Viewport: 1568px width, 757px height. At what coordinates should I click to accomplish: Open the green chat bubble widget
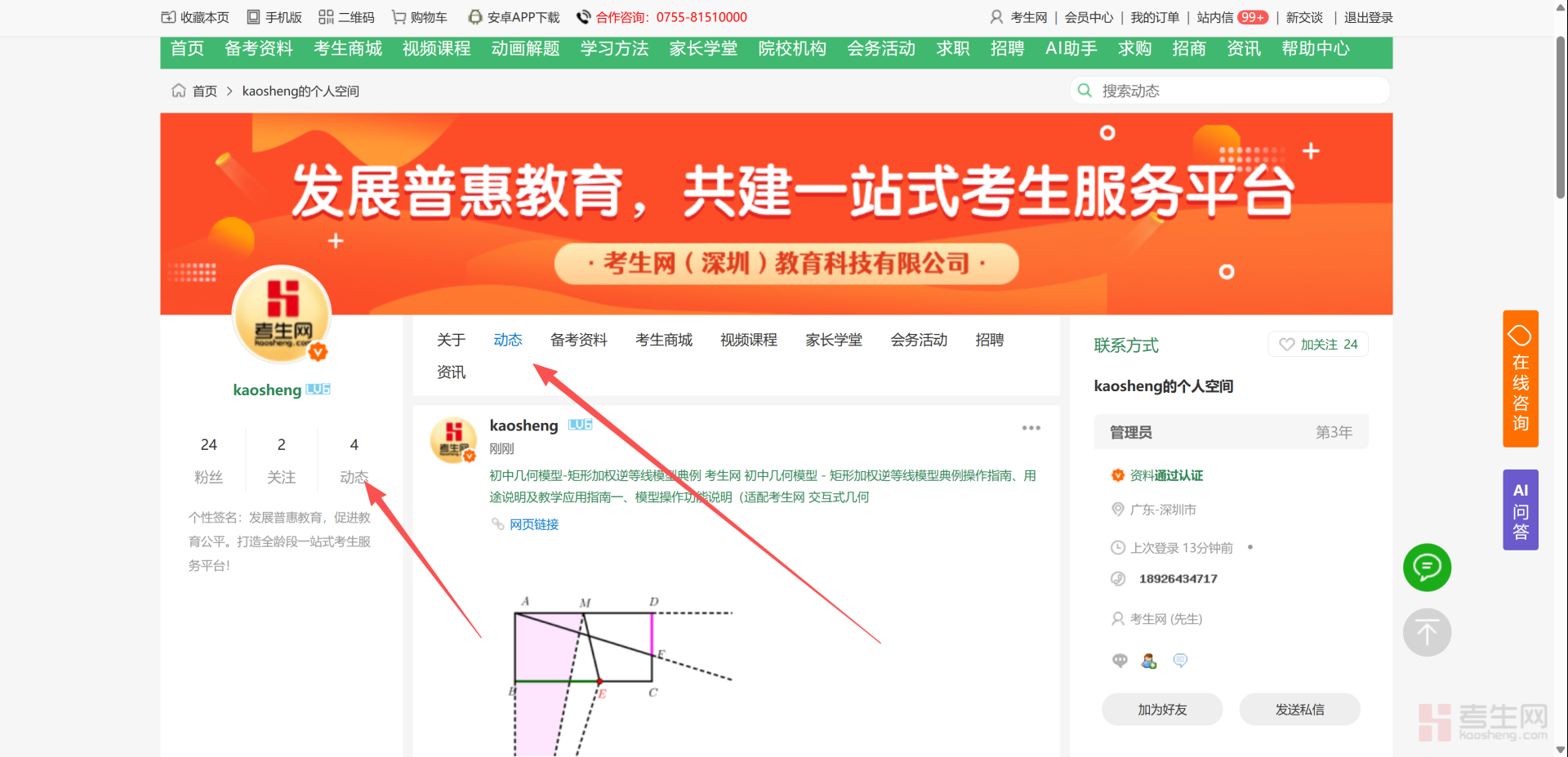[1427, 567]
